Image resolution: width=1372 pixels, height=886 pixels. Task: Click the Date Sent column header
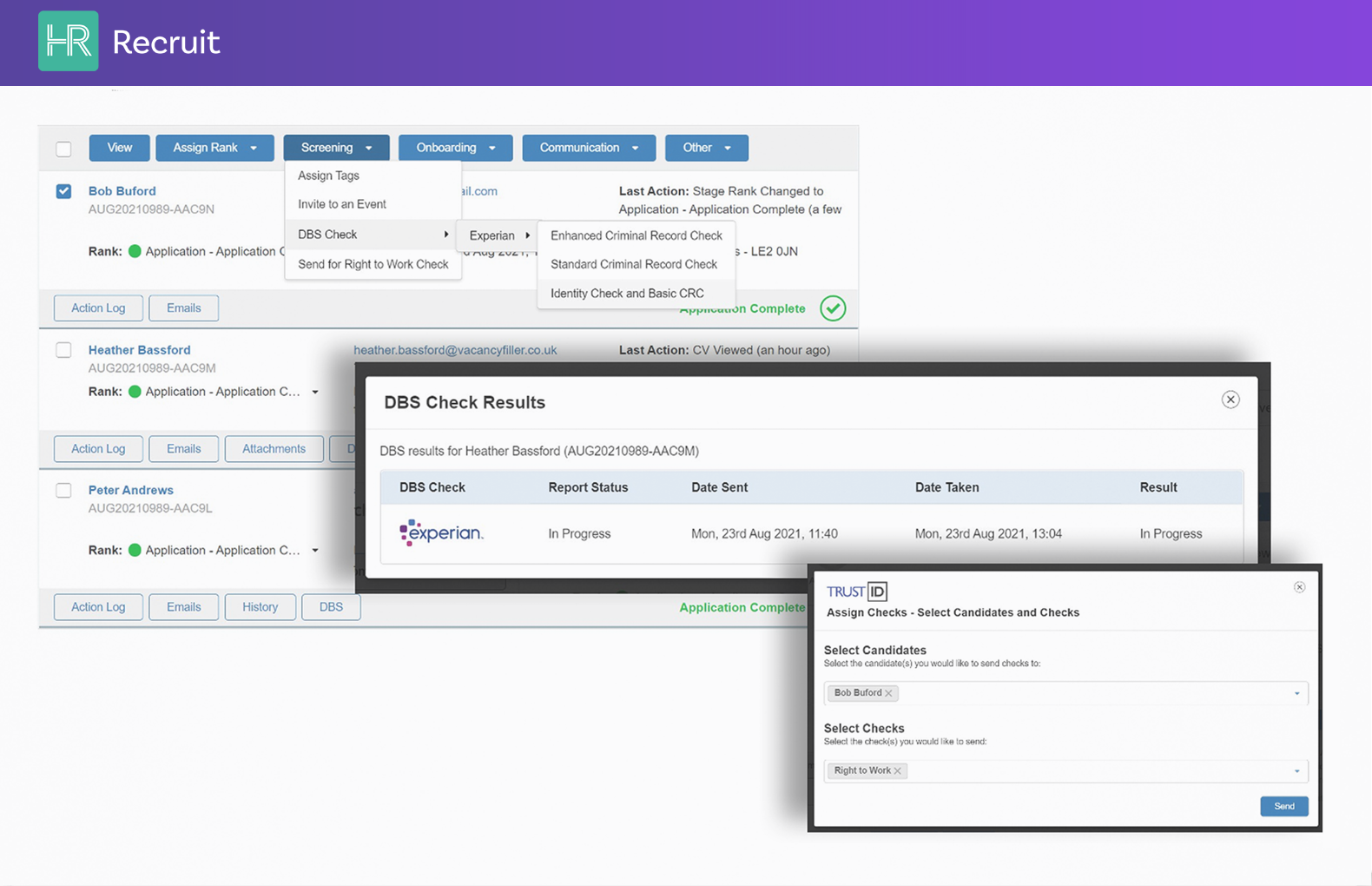(x=719, y=487)
